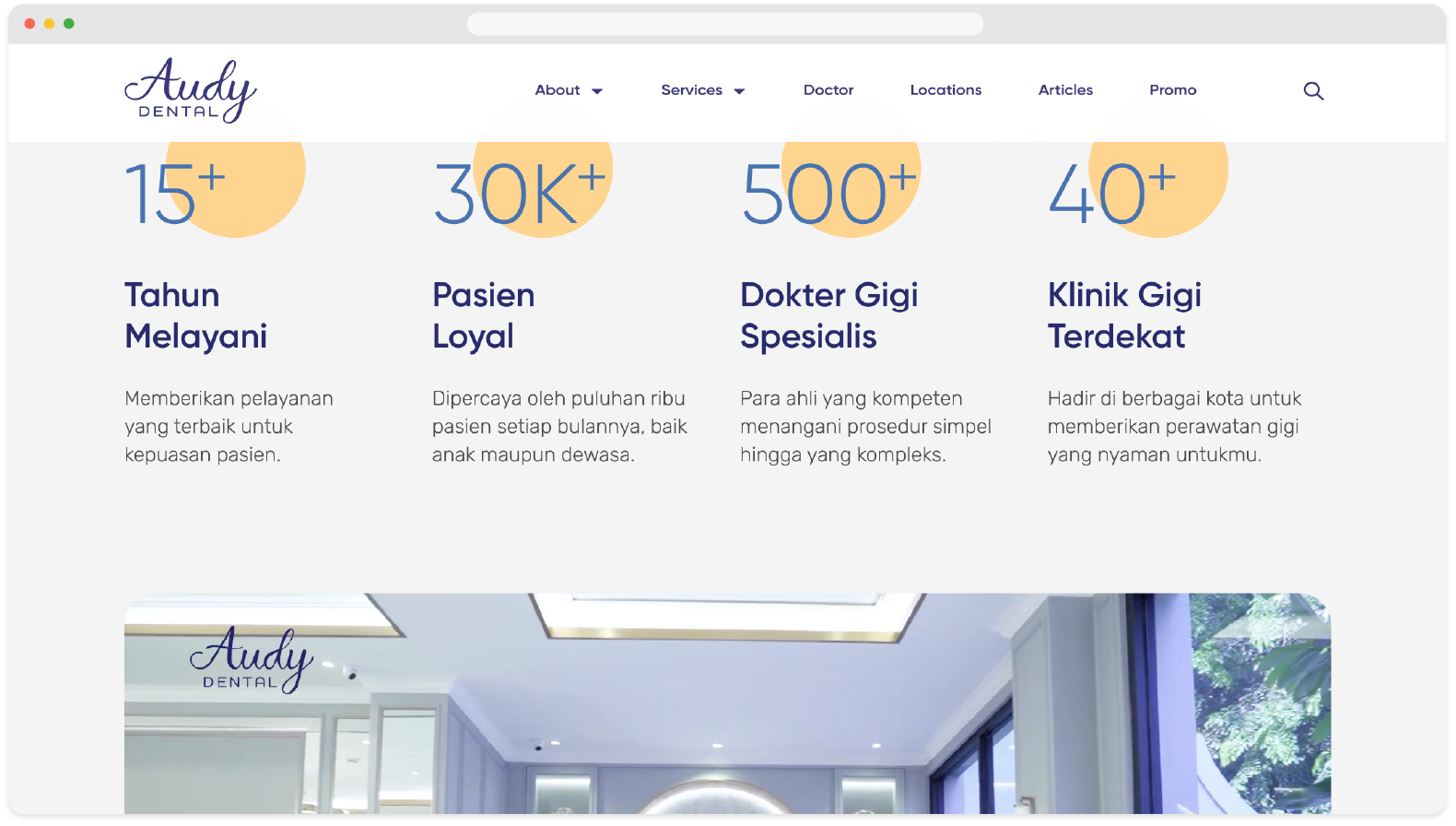
Task: Open the About menu item
Action: (x=558, y=90)
